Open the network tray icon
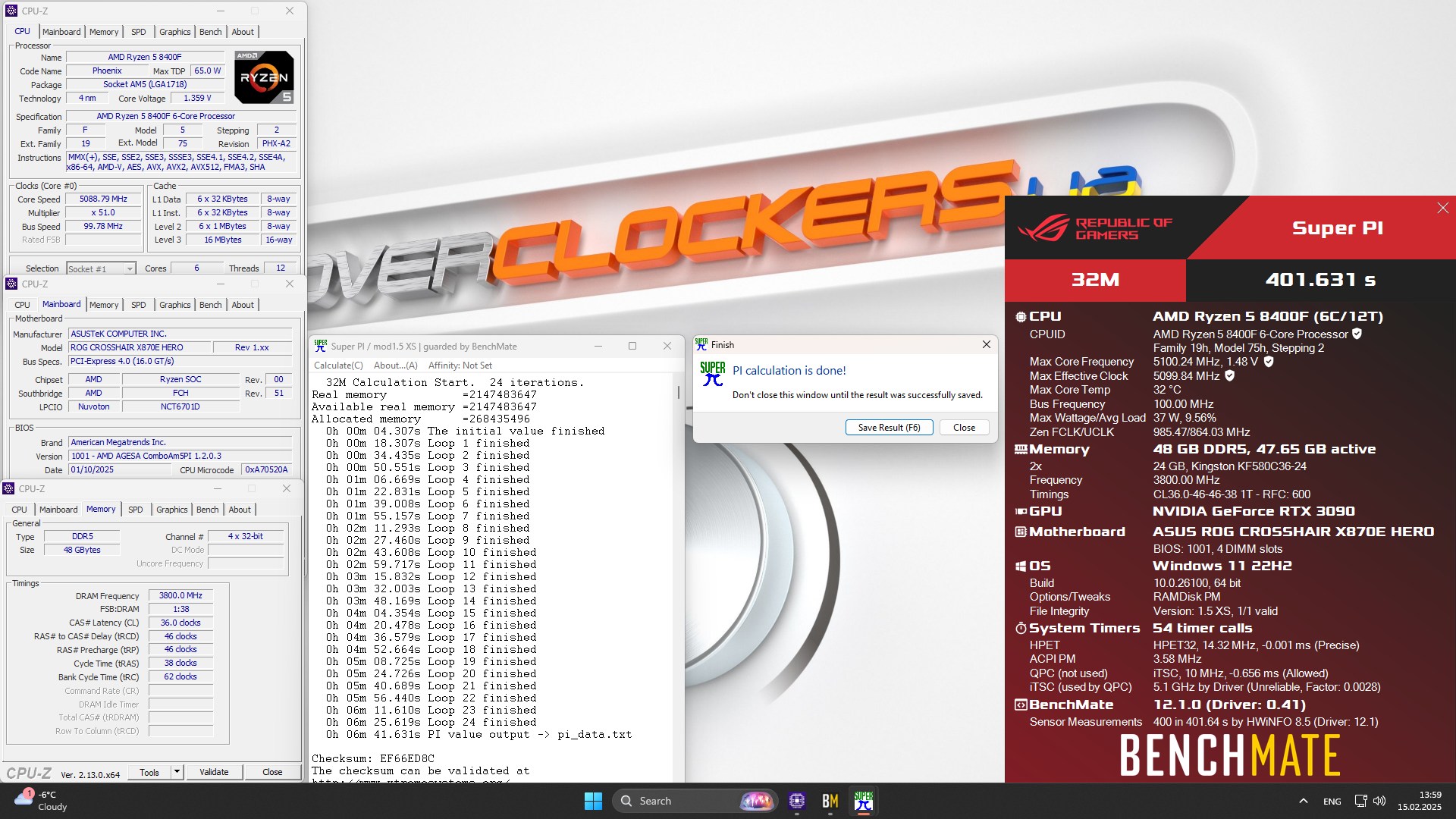This screenshot has height=819, width=1456. pyautogui.click(x=1360, y=801)
